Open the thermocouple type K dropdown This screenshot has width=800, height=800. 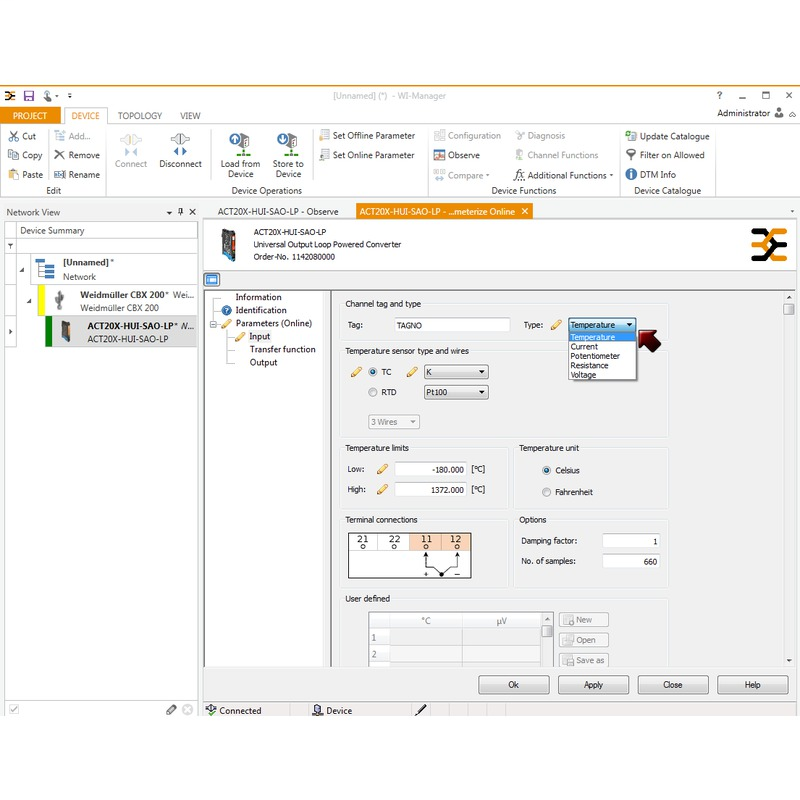456,372
